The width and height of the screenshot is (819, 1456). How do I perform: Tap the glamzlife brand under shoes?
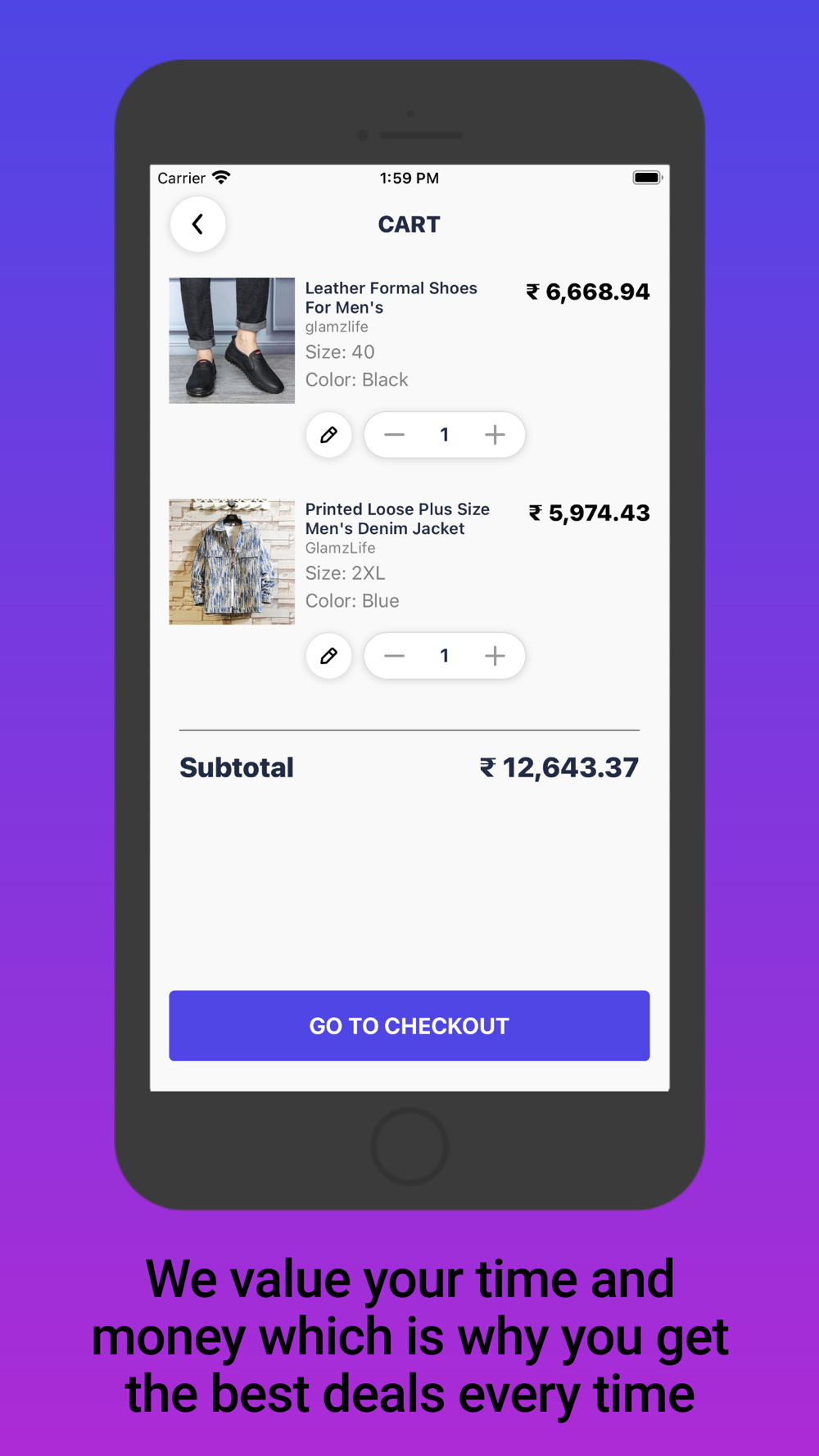[337, 327]
